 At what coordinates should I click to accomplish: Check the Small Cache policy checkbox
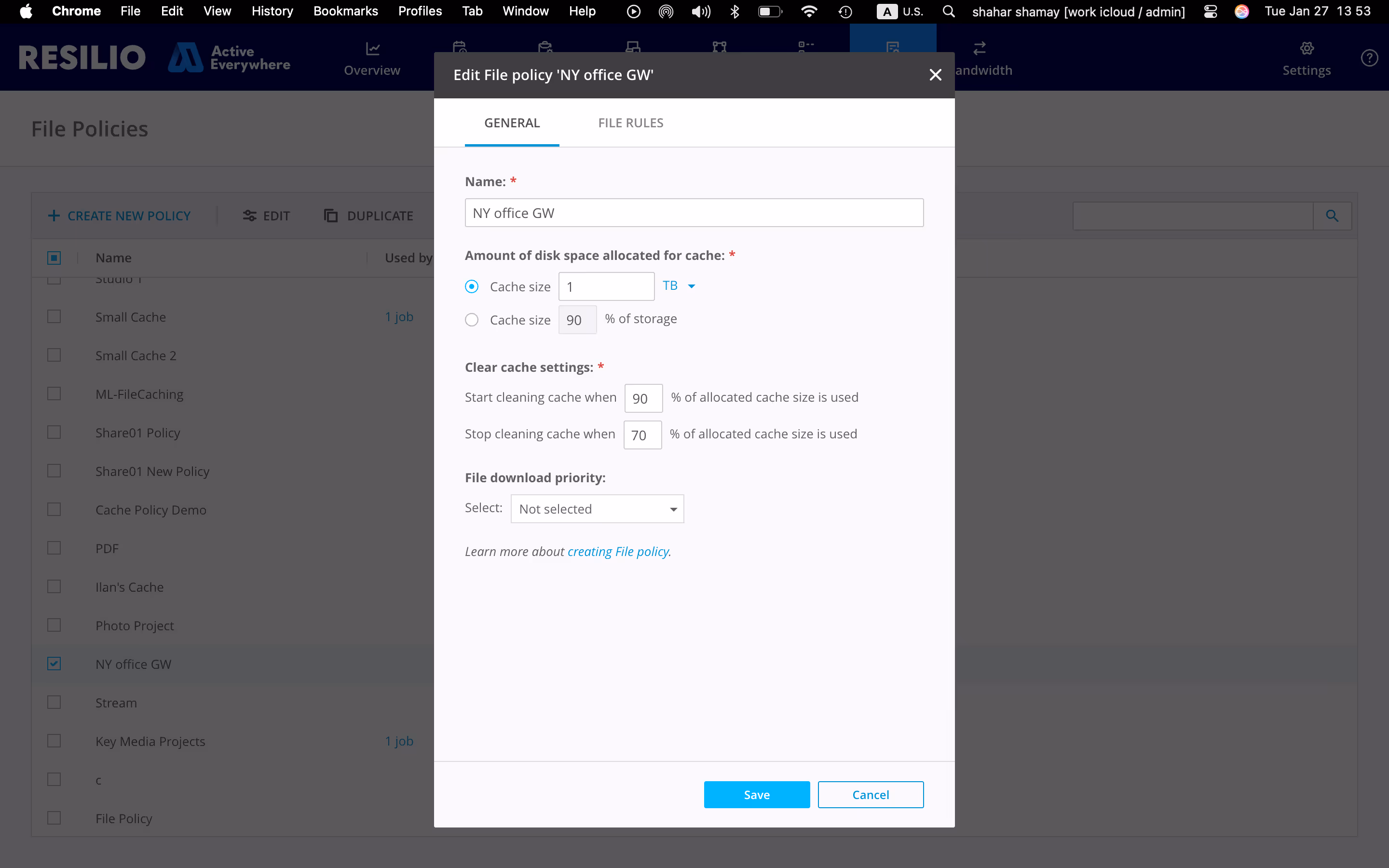click(54, 316)
